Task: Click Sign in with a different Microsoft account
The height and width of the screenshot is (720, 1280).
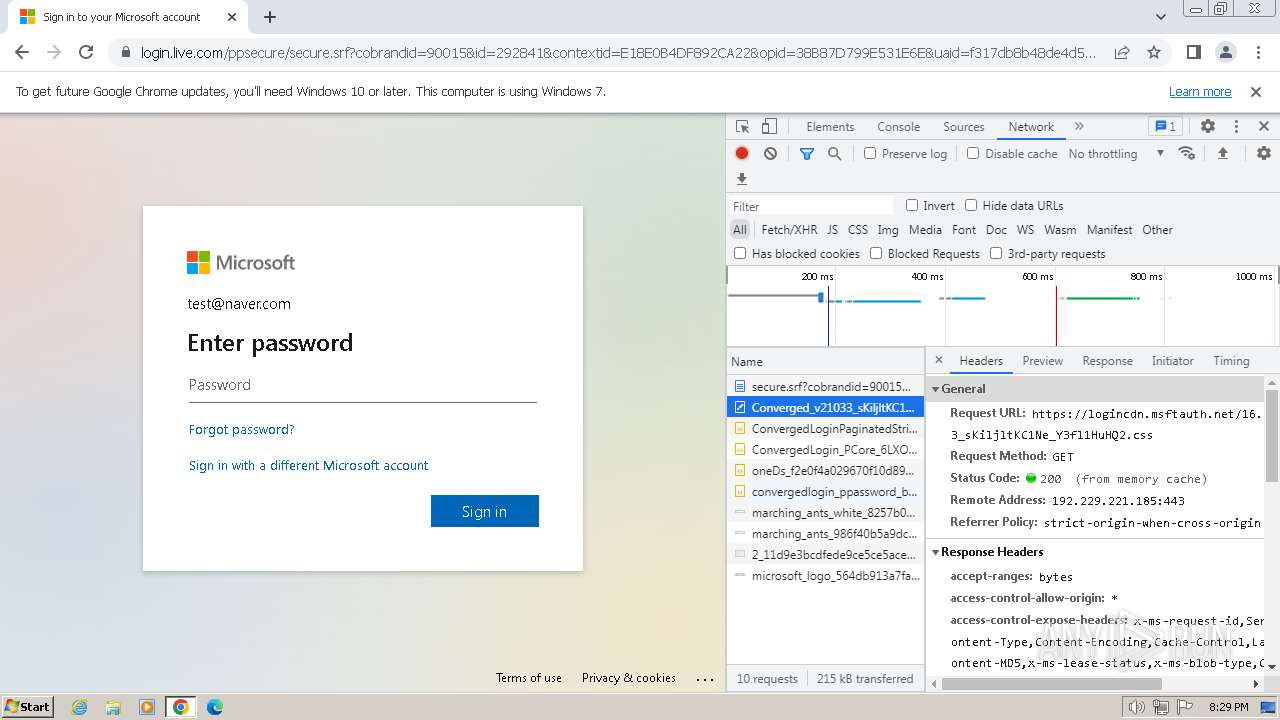Action: point(308,465)
